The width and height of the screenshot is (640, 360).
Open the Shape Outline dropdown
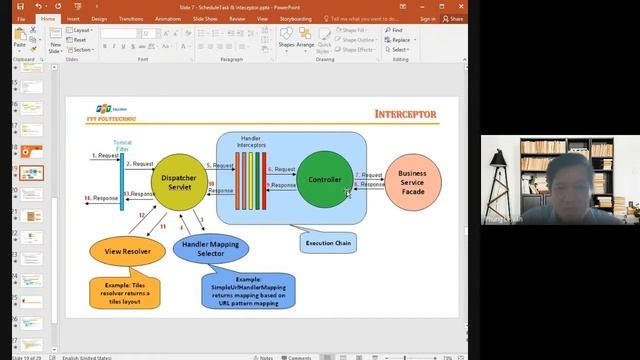[356, 40]
